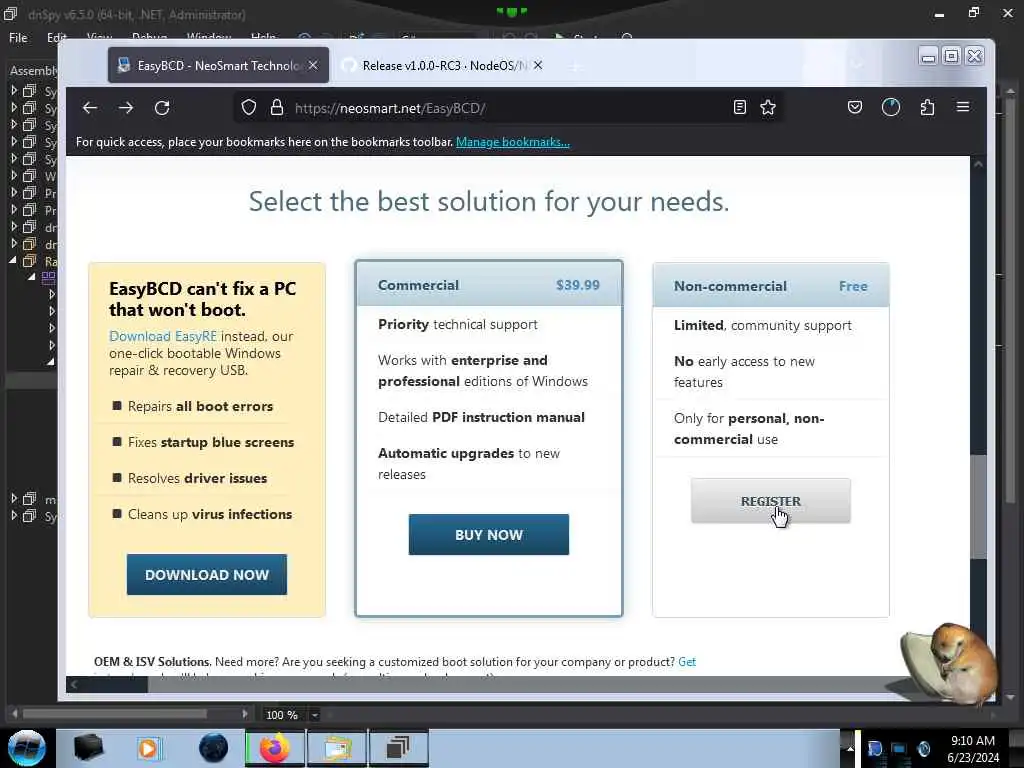1024x768 pixels.
Task: Follow the Download EasyRE link
Action: 163,336
